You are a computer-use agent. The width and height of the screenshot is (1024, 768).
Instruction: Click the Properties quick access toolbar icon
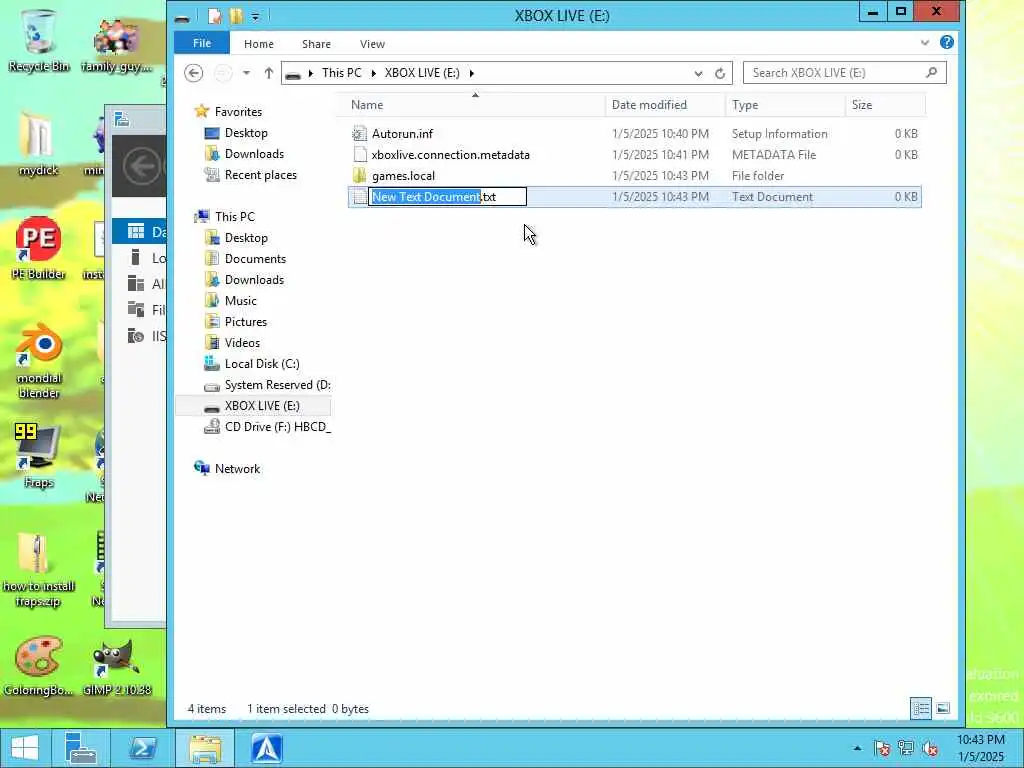[214, 16]
